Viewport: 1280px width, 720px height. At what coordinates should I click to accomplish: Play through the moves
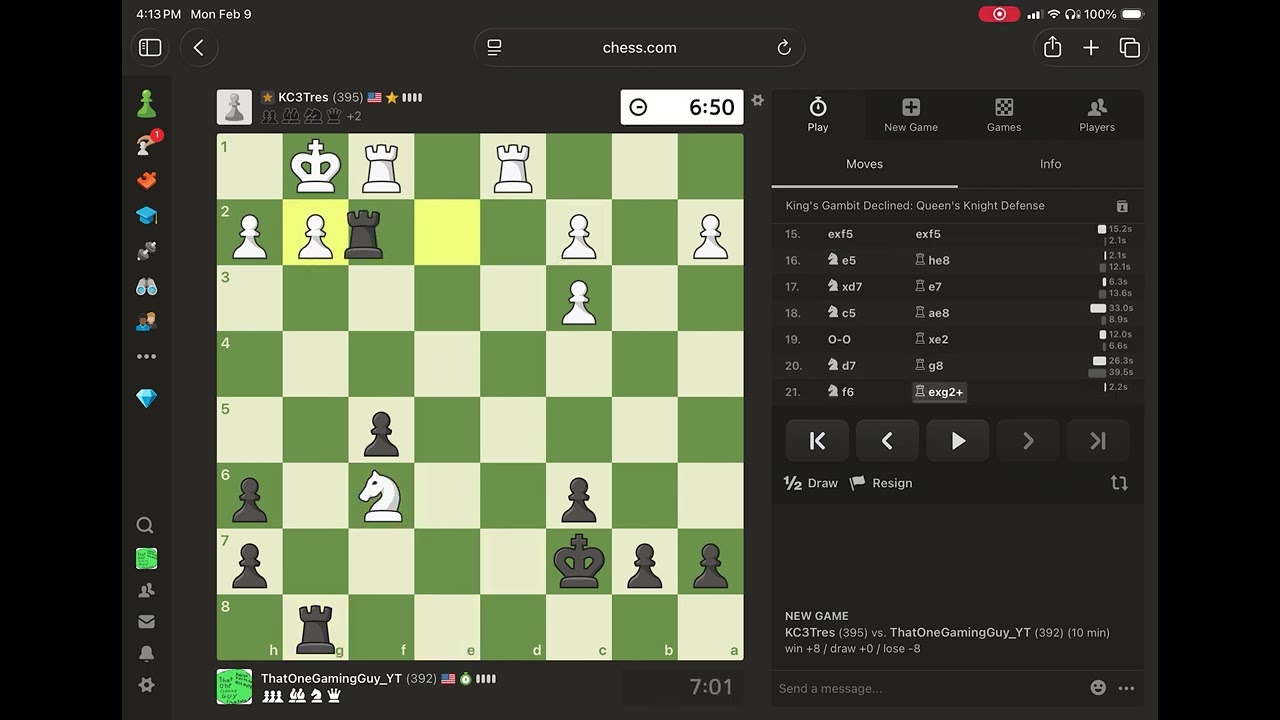click(958, 441)
